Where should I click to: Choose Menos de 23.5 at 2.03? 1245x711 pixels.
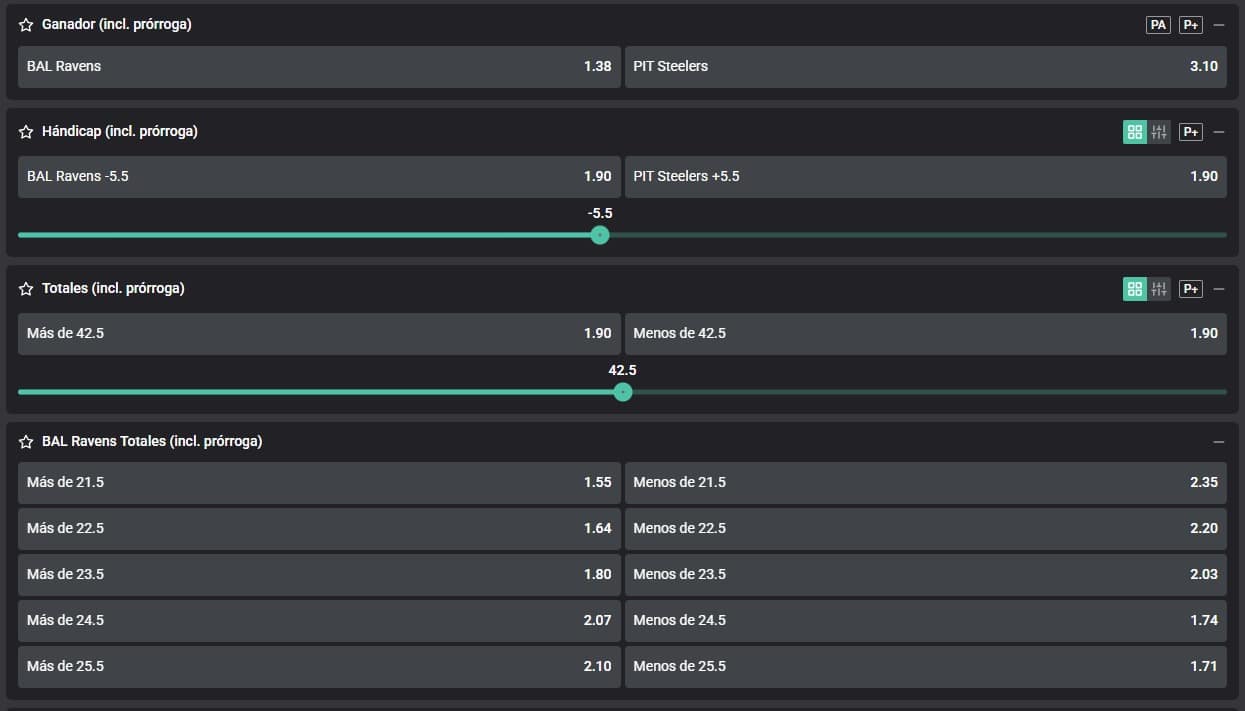point(925,575)
